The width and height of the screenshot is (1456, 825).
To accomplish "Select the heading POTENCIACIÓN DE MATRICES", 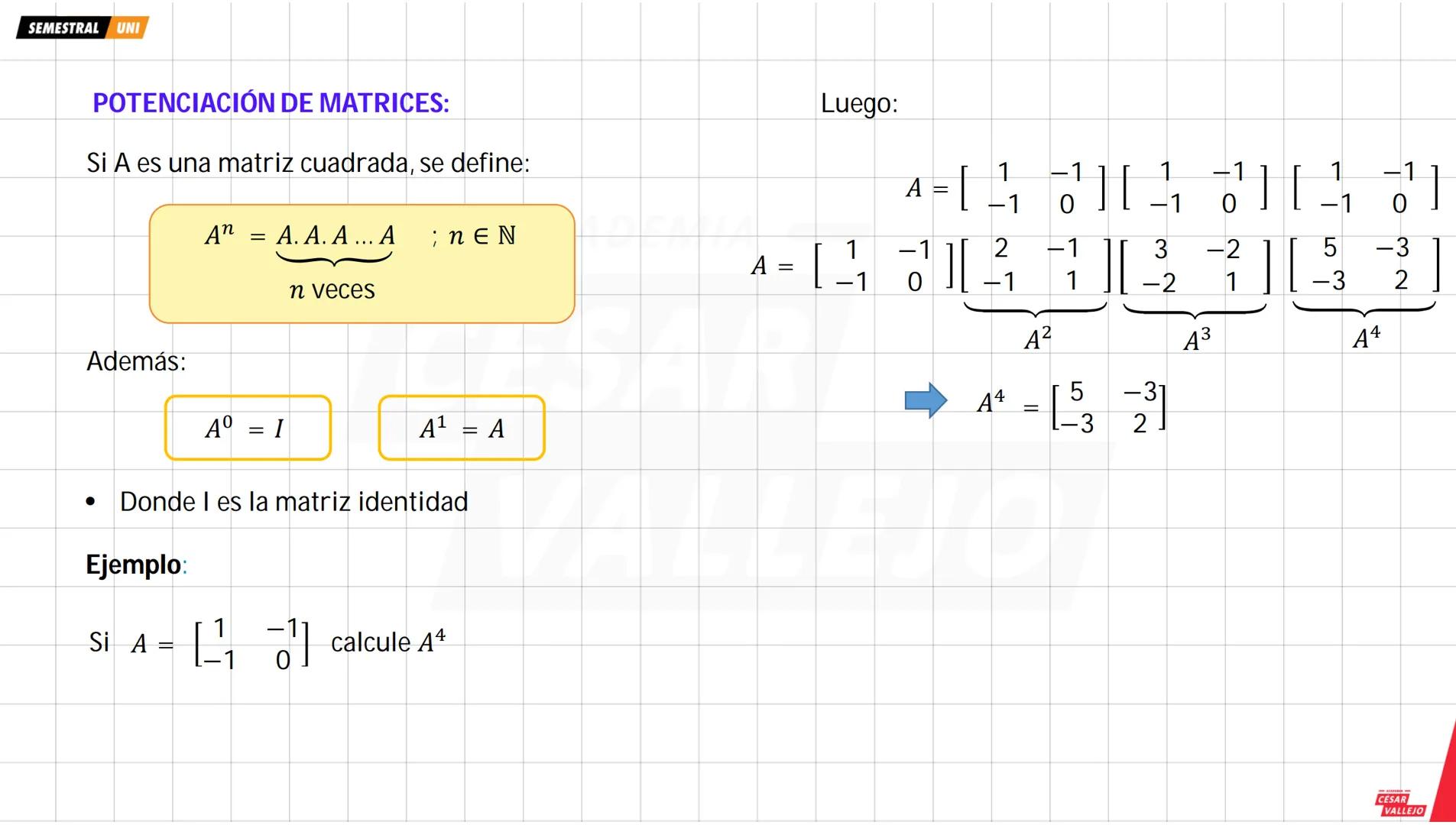I will [271, 103].
